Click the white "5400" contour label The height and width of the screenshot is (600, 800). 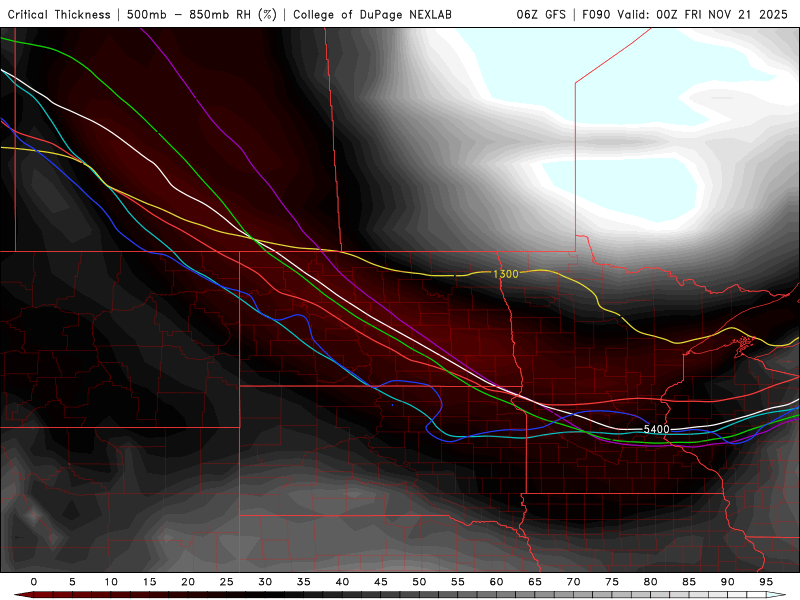[x=656, y=429]
